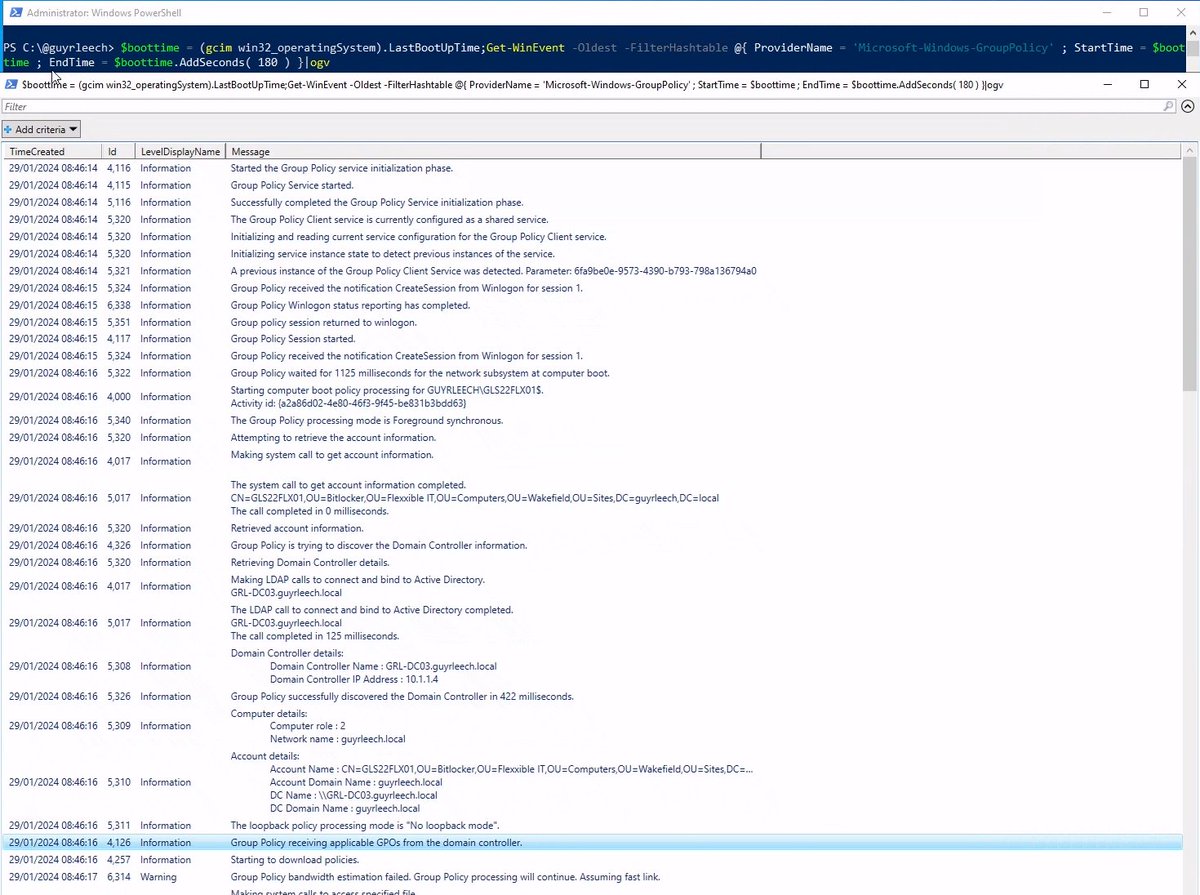Sort by the Id column header

pyautogui.click(x=119, y=152)
